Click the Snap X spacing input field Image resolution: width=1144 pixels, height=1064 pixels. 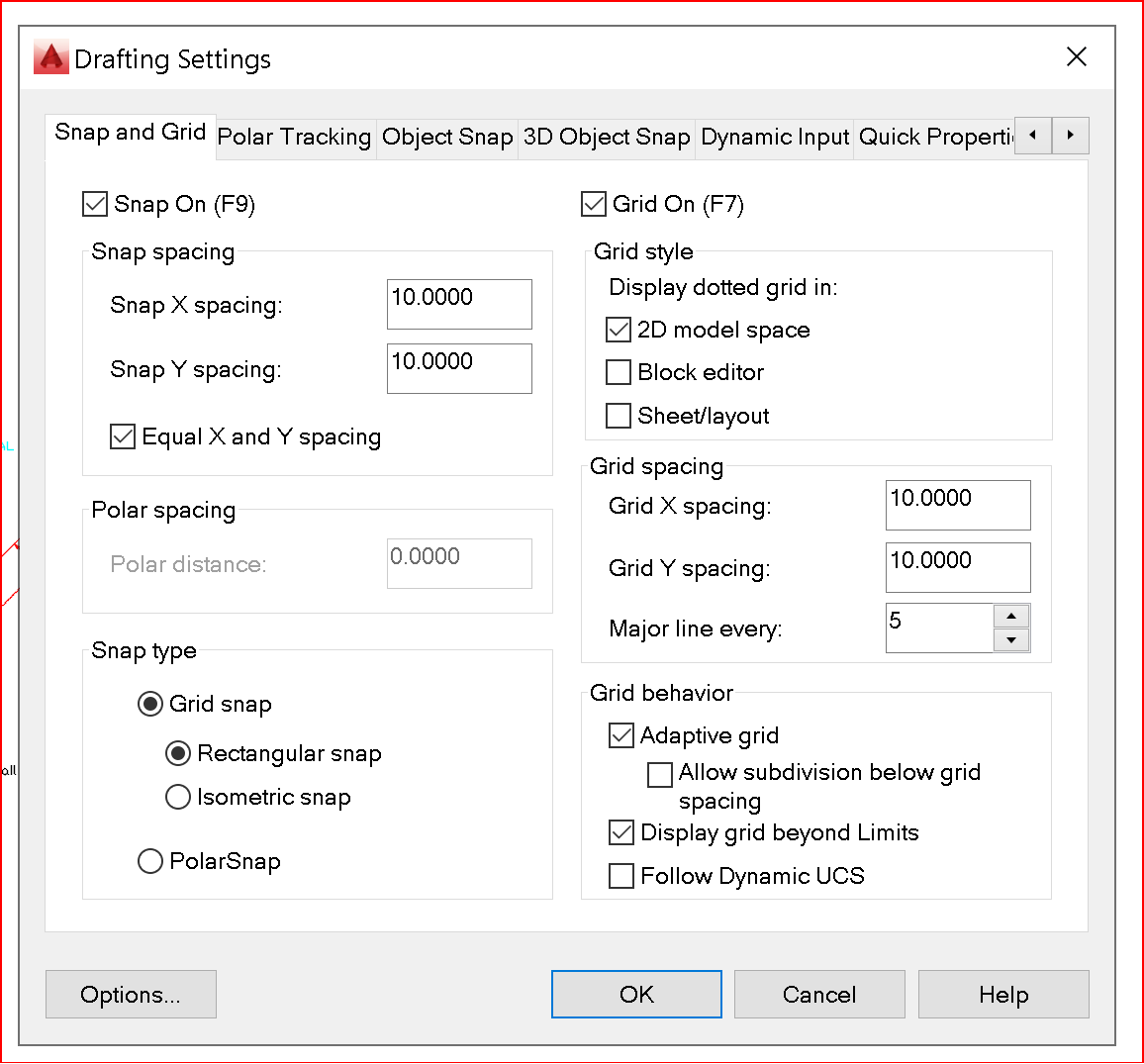tap(459, 304)
